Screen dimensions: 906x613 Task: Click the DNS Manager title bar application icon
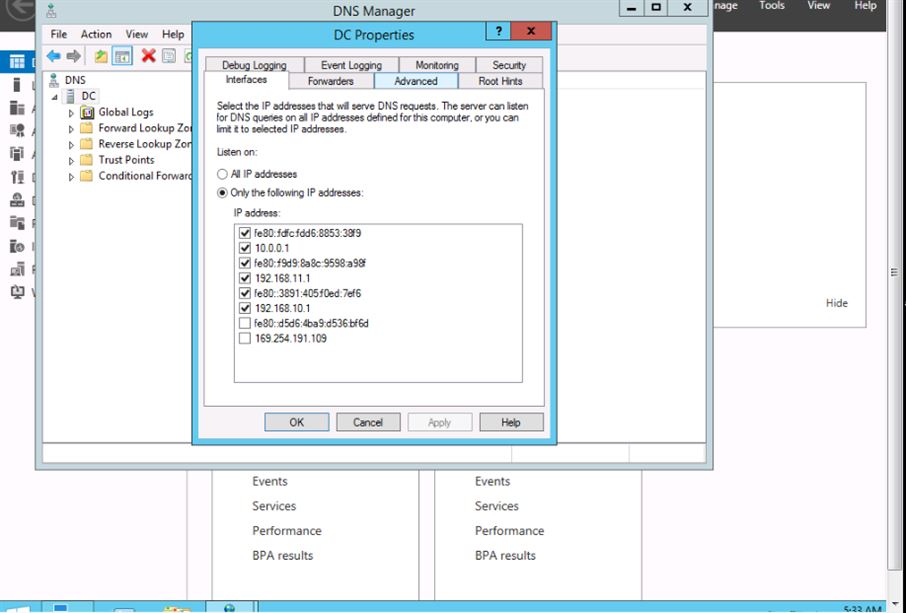[52, 10]
